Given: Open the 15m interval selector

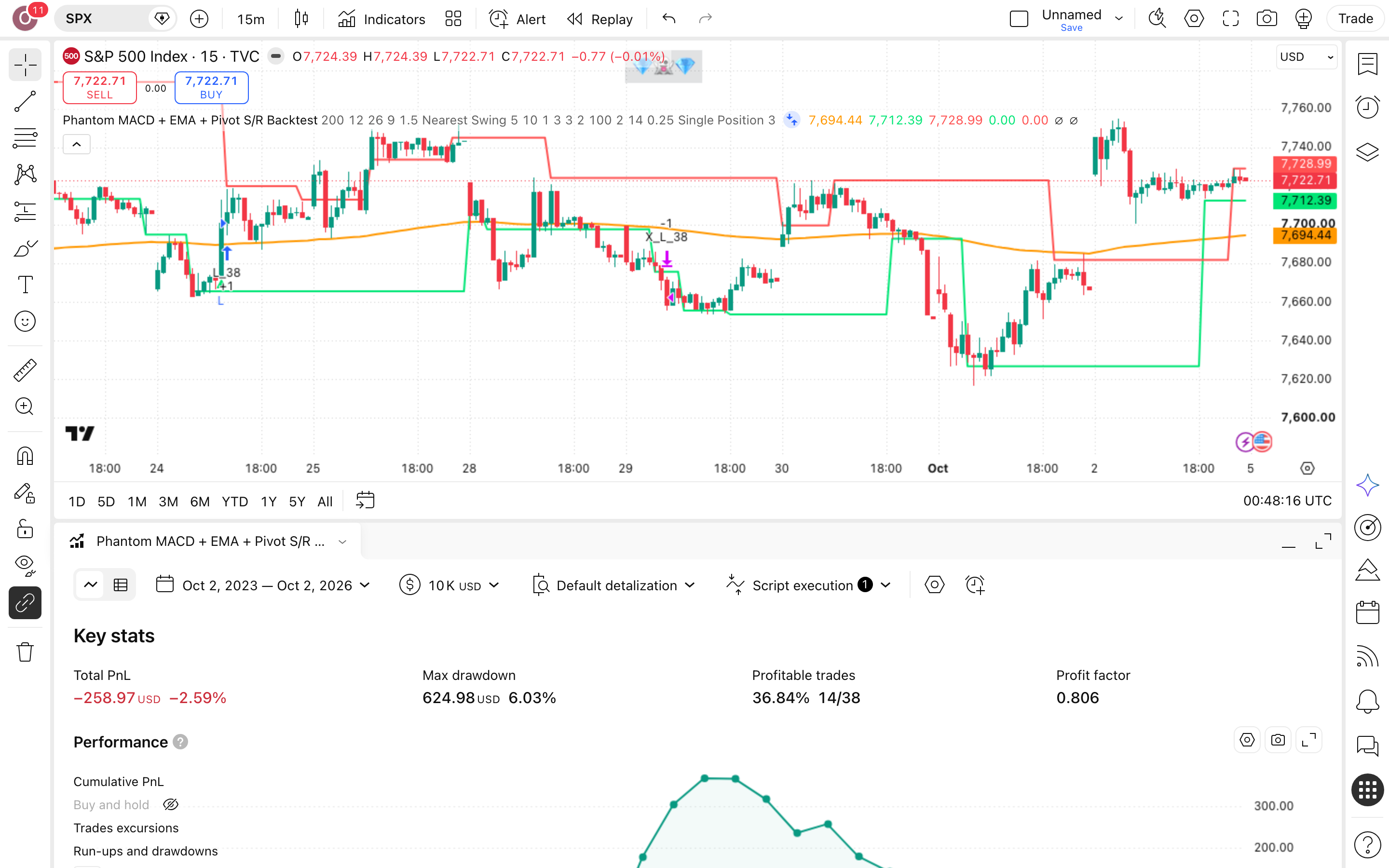Looking at the screenshot, I should (251, 19).
